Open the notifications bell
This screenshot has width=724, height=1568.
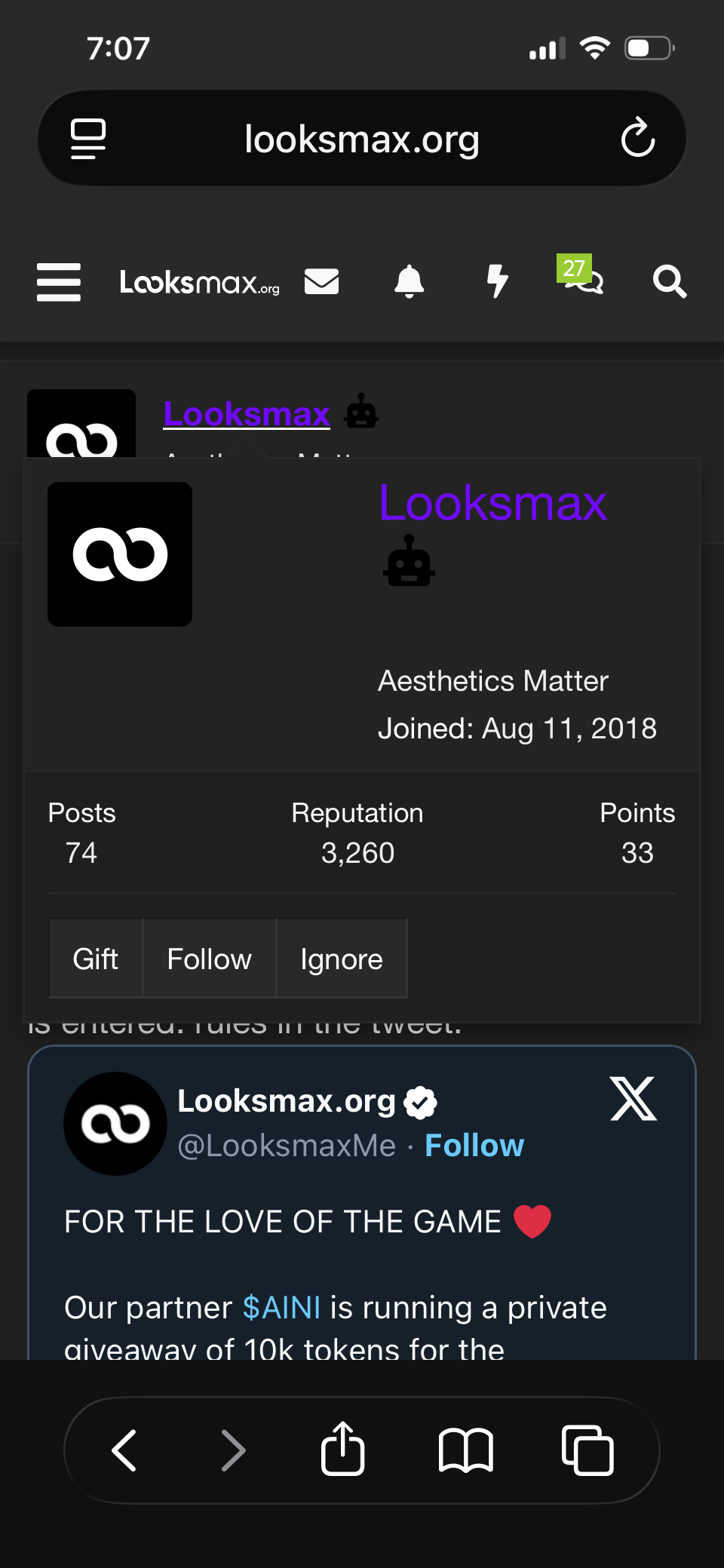[409, 282]
